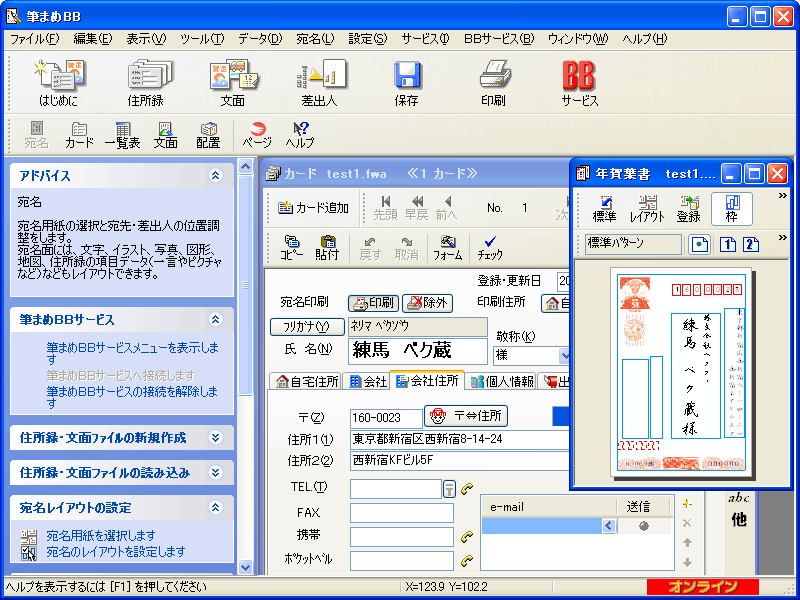Open the BB サービス icon

580,83
